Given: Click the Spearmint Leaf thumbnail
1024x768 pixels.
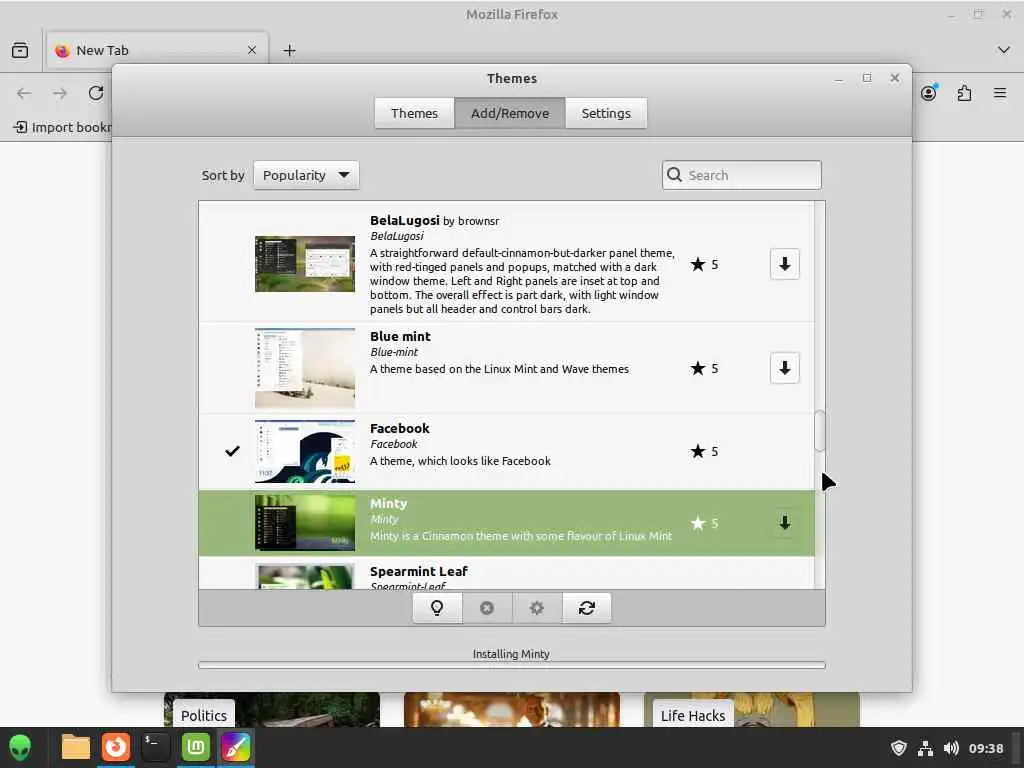Looking at the screenshot, I should (x=305, y=577).
